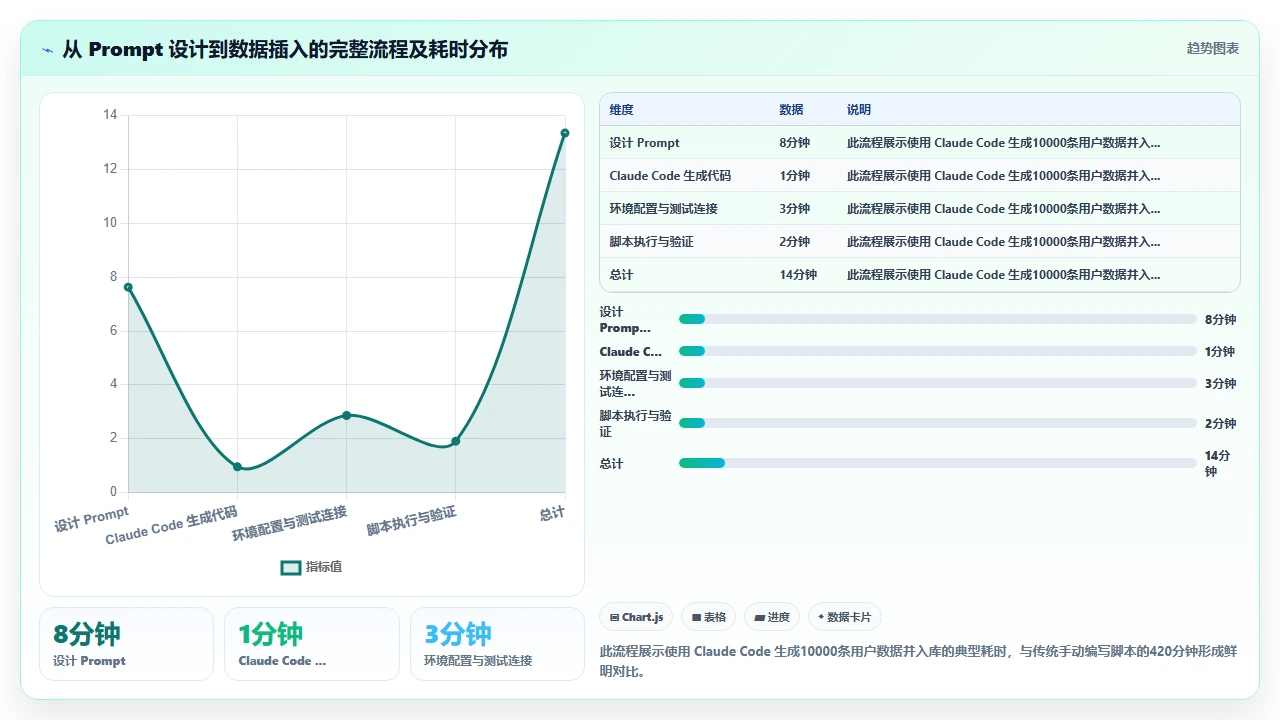Click the 14分钟 label beside 总计 progress bar
Viewport: 1280px width, 720px height.
tap(1217, 463)
